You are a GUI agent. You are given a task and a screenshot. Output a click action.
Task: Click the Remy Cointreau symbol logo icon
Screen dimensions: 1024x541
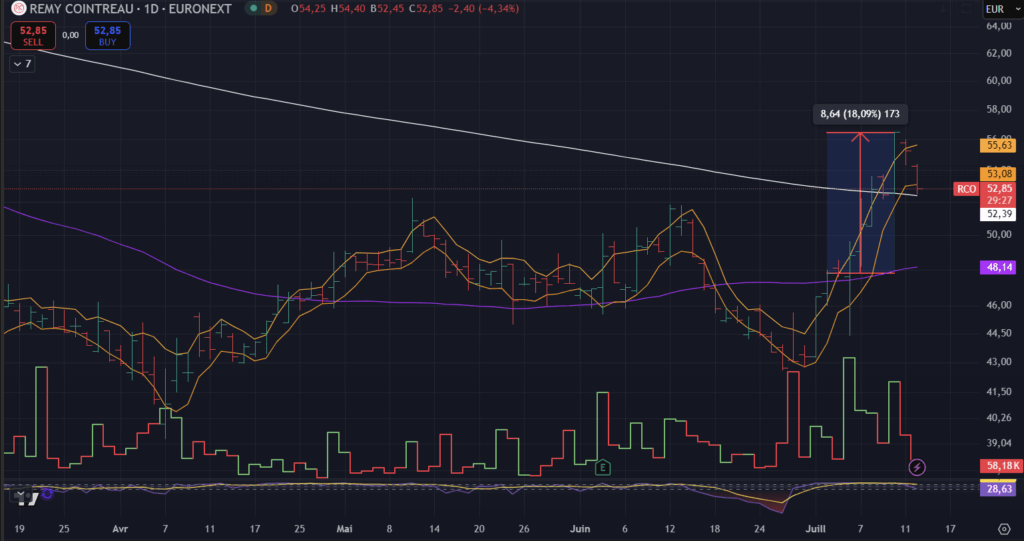coord(16,9)
